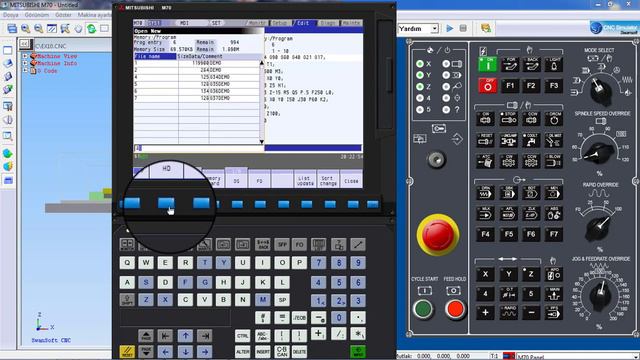Image resolution: width=640 pixels, height=360 pixels.
Task: Adjust the JOG & FEEDRATE OVERRIDE knob
Action: 599,295
